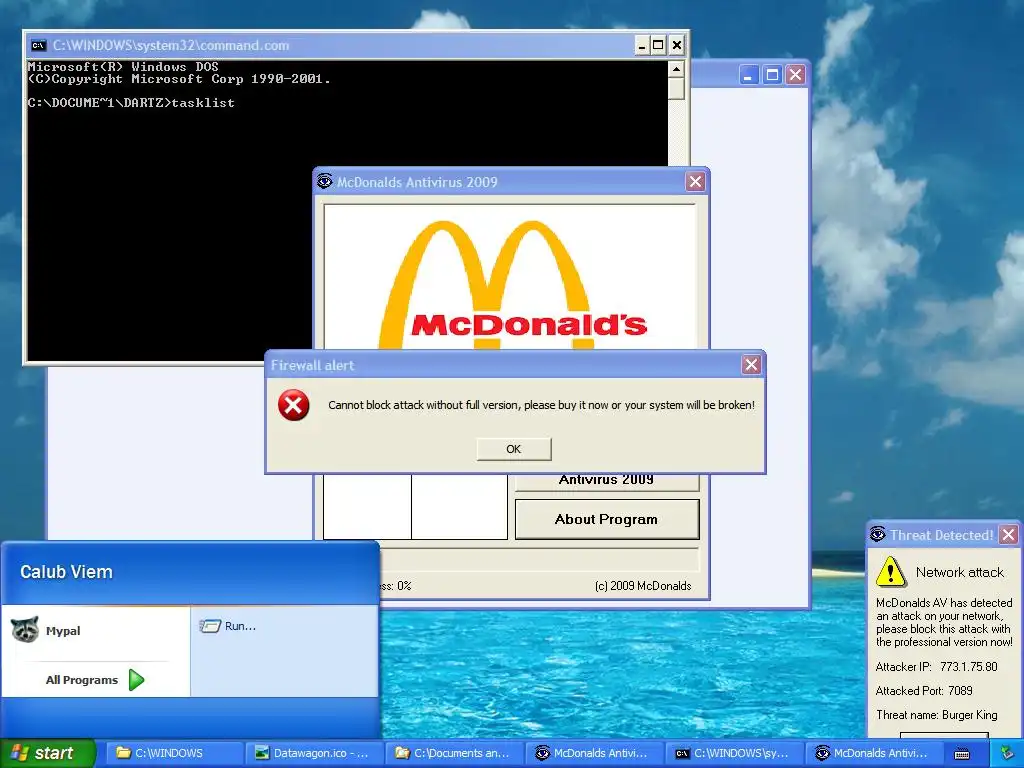Close the blank background window
The image size is (1024, 768).
point(795,74)
